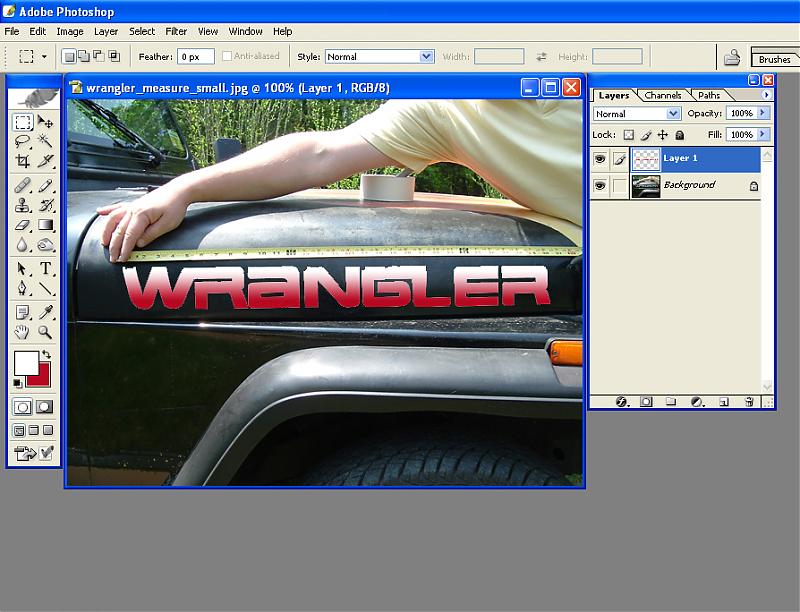Click the Intersect with Selection button
800x612 pixels.
pyautogui.click(x=114, y=56)
